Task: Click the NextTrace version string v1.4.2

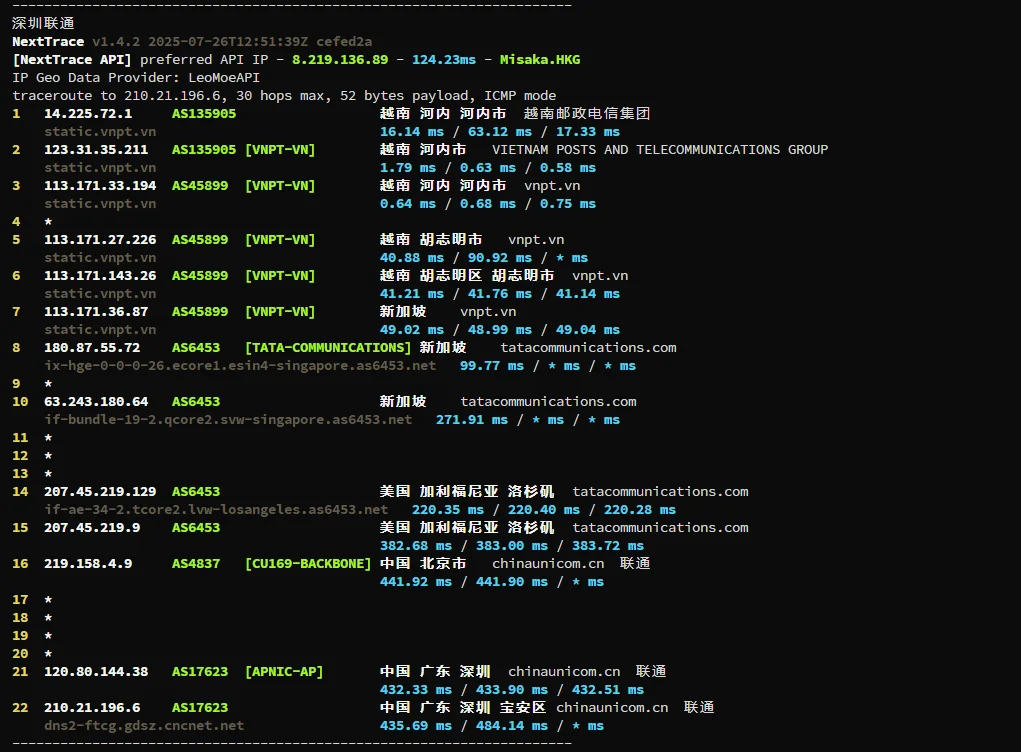Action: (116, 42)
